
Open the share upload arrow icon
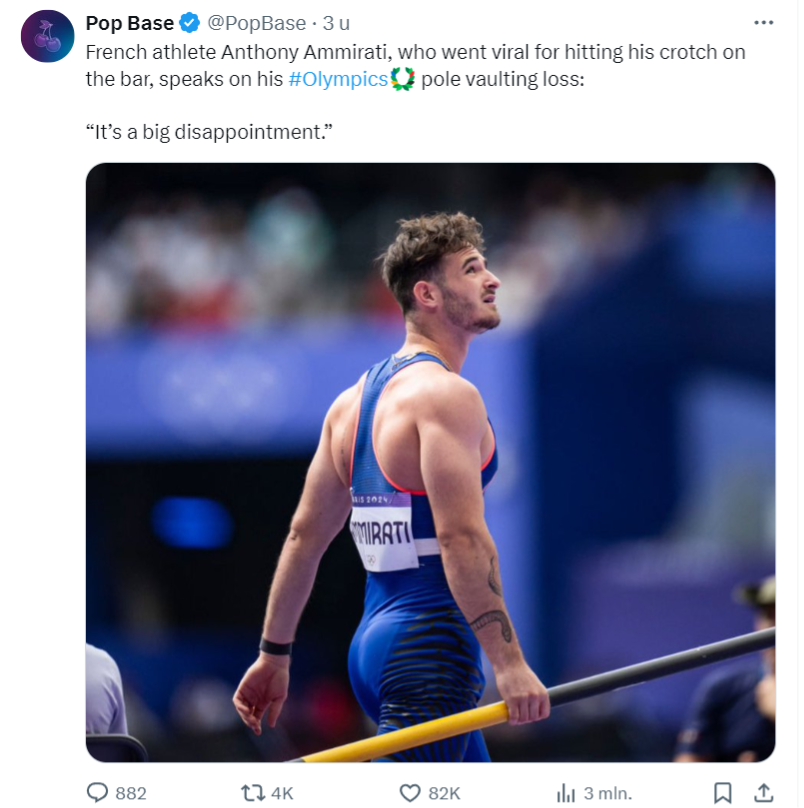pos(764,793)
